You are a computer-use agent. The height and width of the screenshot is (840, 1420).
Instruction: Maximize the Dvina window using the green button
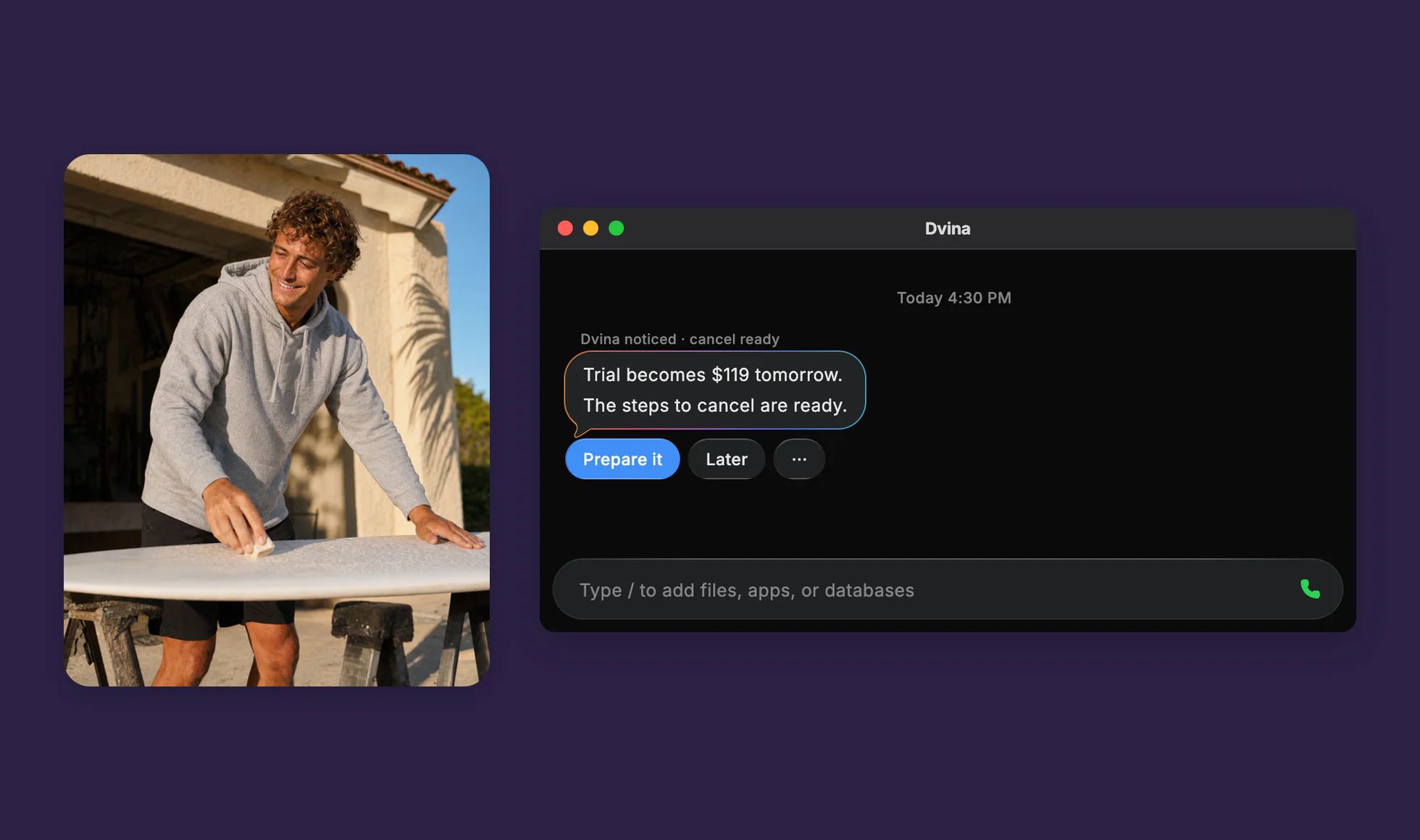(616, 229)
